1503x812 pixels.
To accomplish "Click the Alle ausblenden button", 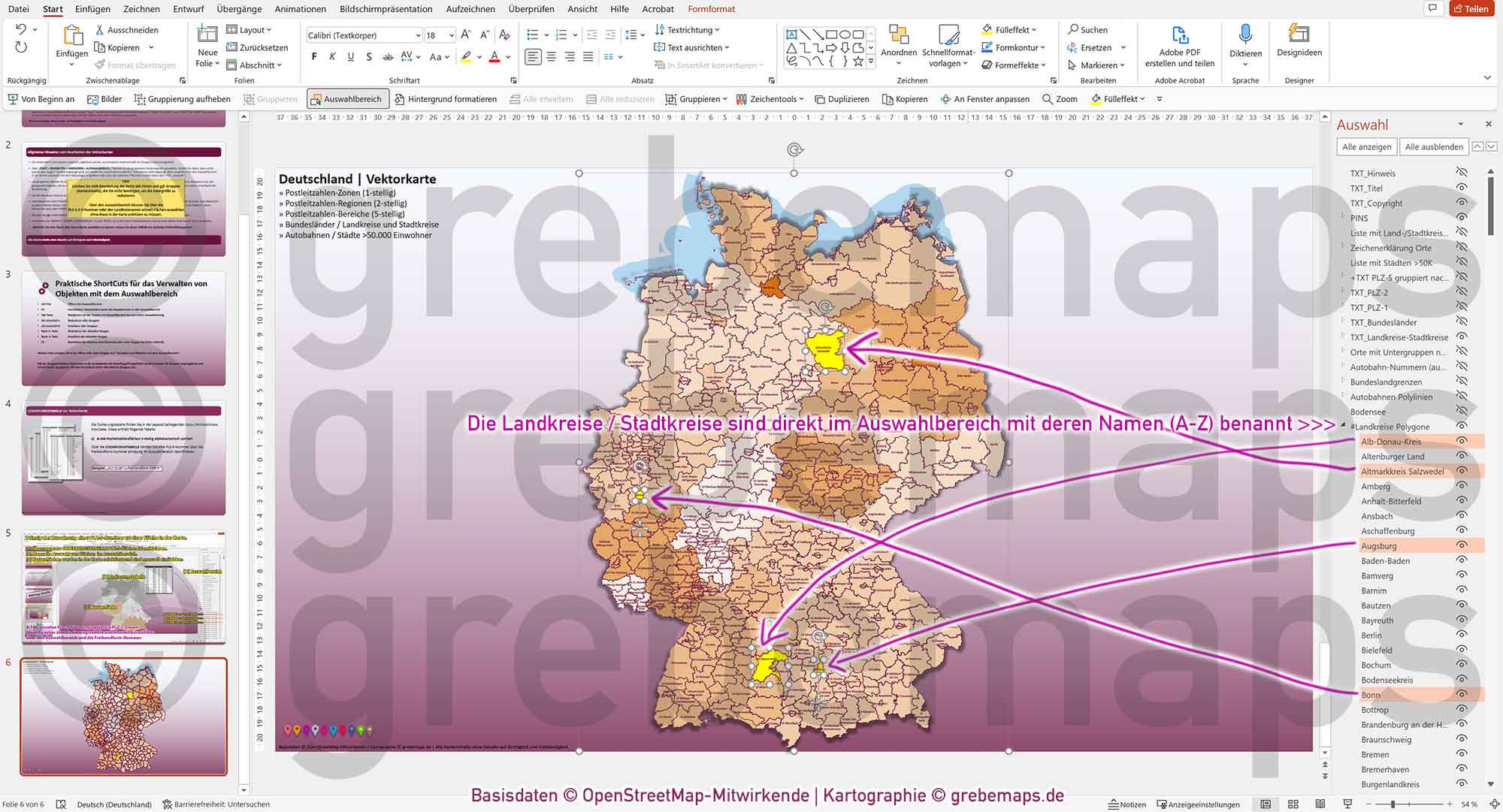I will 1434,146.
